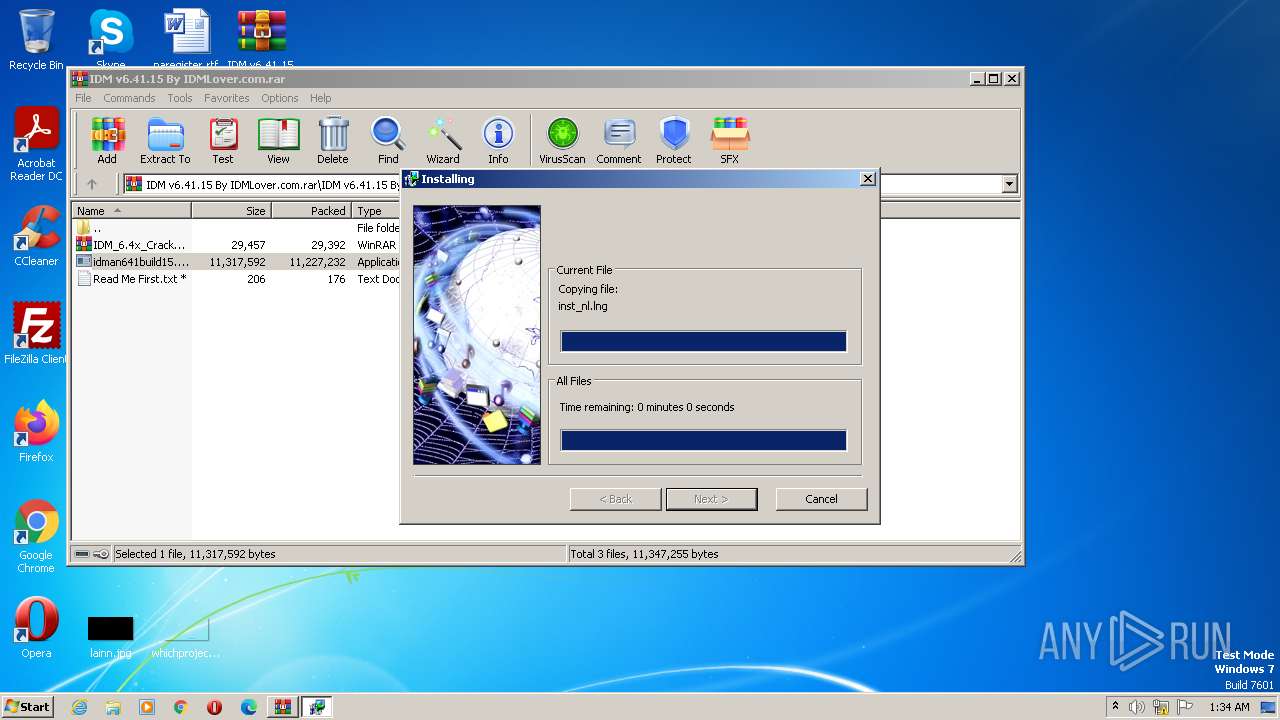Open the File menu in WinRAR
Image resolution: width=1280 pixels, height=720 pixels.
[x=83, y=98]
